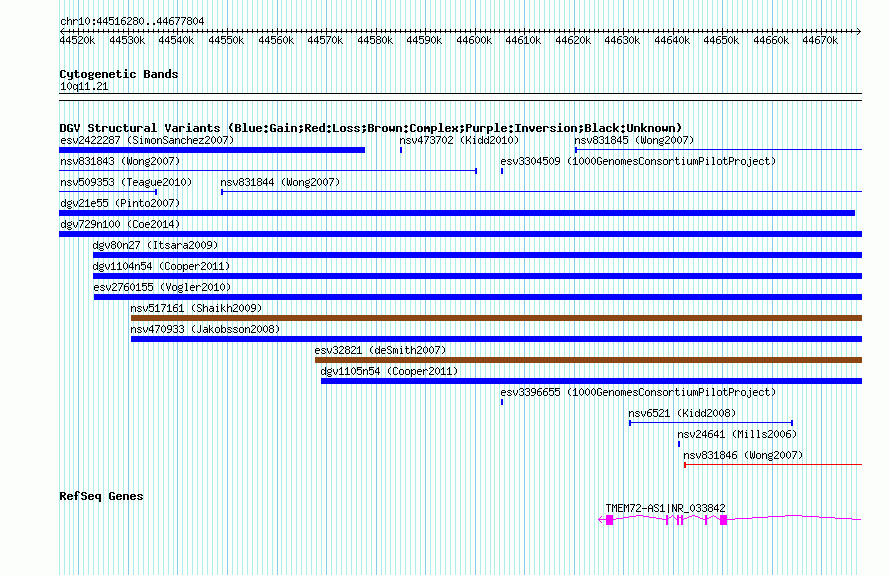The width and height of the screenshot is (890, 575).
Task: Click the 44670k ruler position
Action: point(820,40)
